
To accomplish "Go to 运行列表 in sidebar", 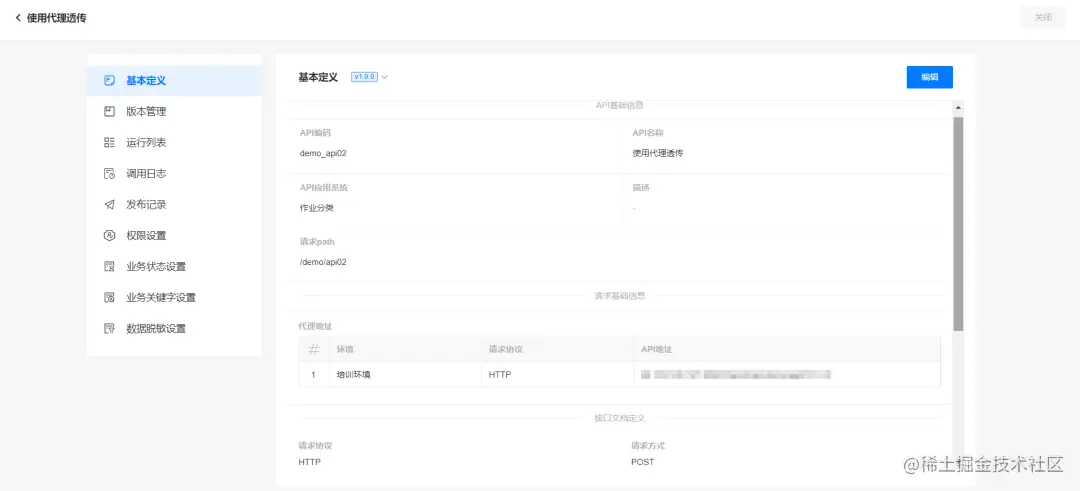I will [174, 143].
